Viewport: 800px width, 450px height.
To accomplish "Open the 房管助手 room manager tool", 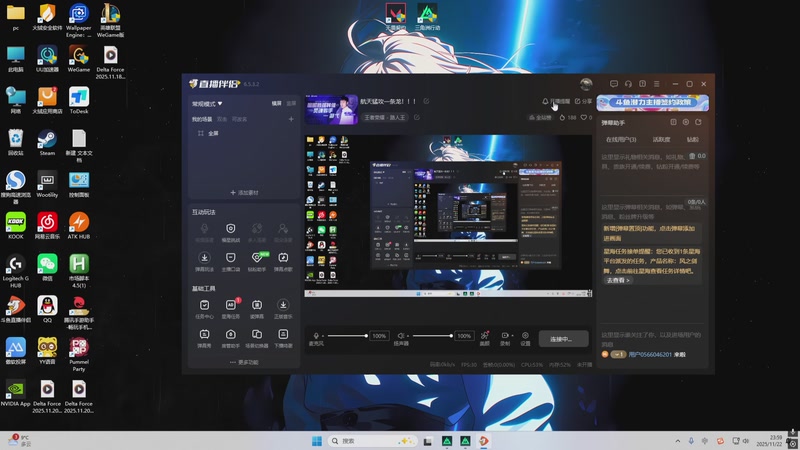I will 231,338.
